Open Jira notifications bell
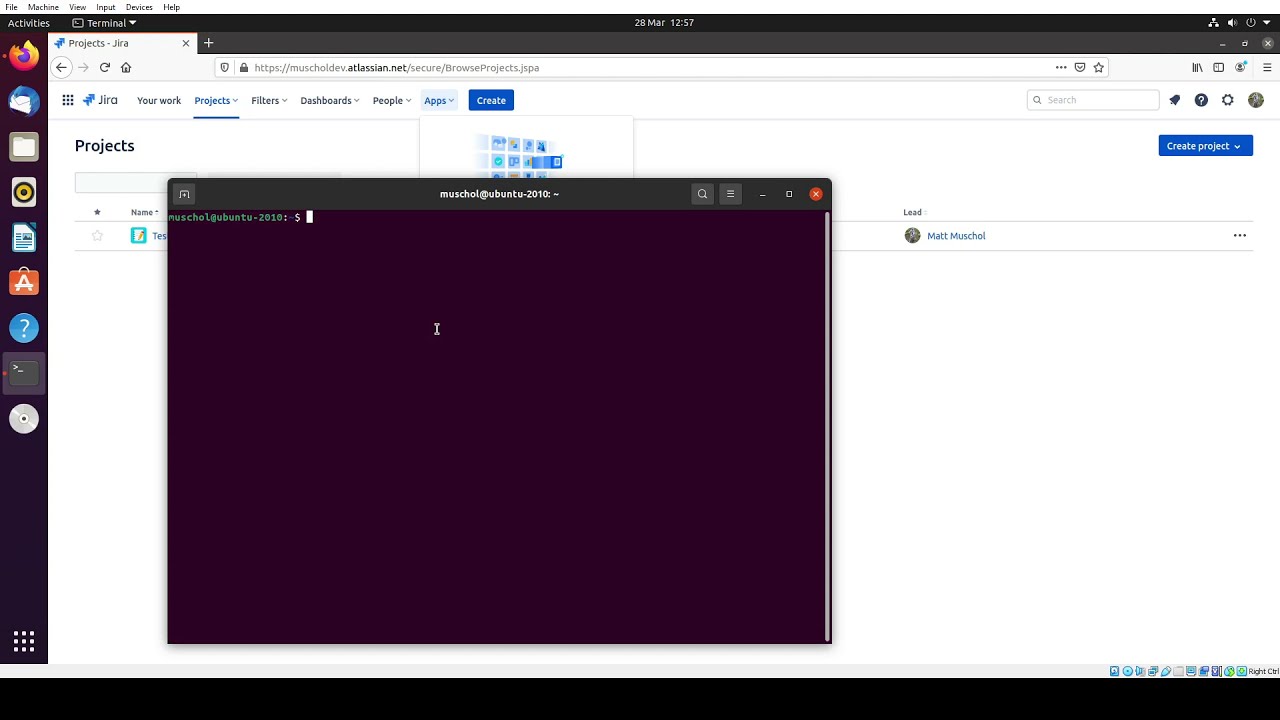Viewport: 1280px width, 720px height. [1175, 100]
